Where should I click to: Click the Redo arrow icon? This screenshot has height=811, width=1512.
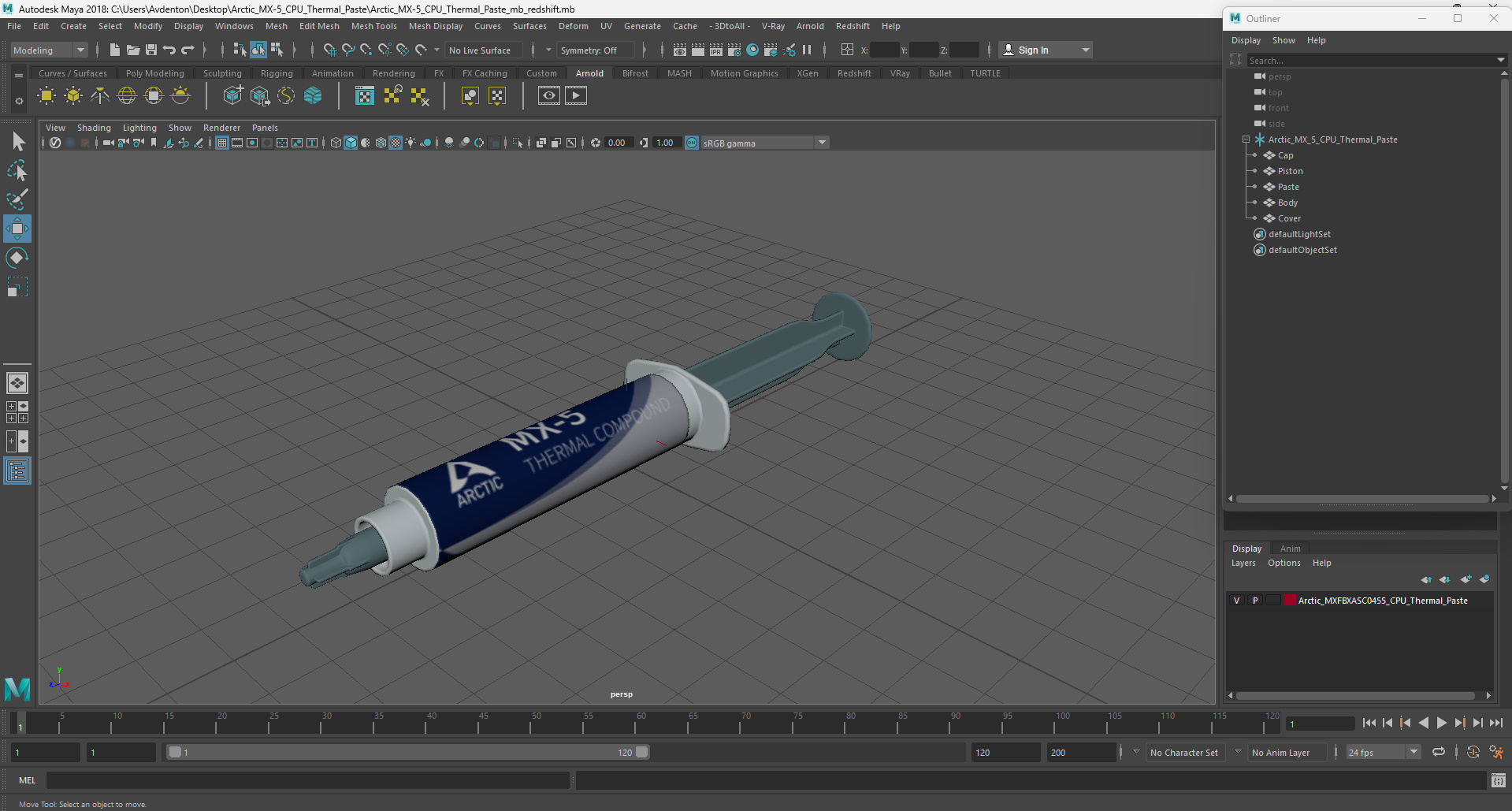(x=188, y=50)
